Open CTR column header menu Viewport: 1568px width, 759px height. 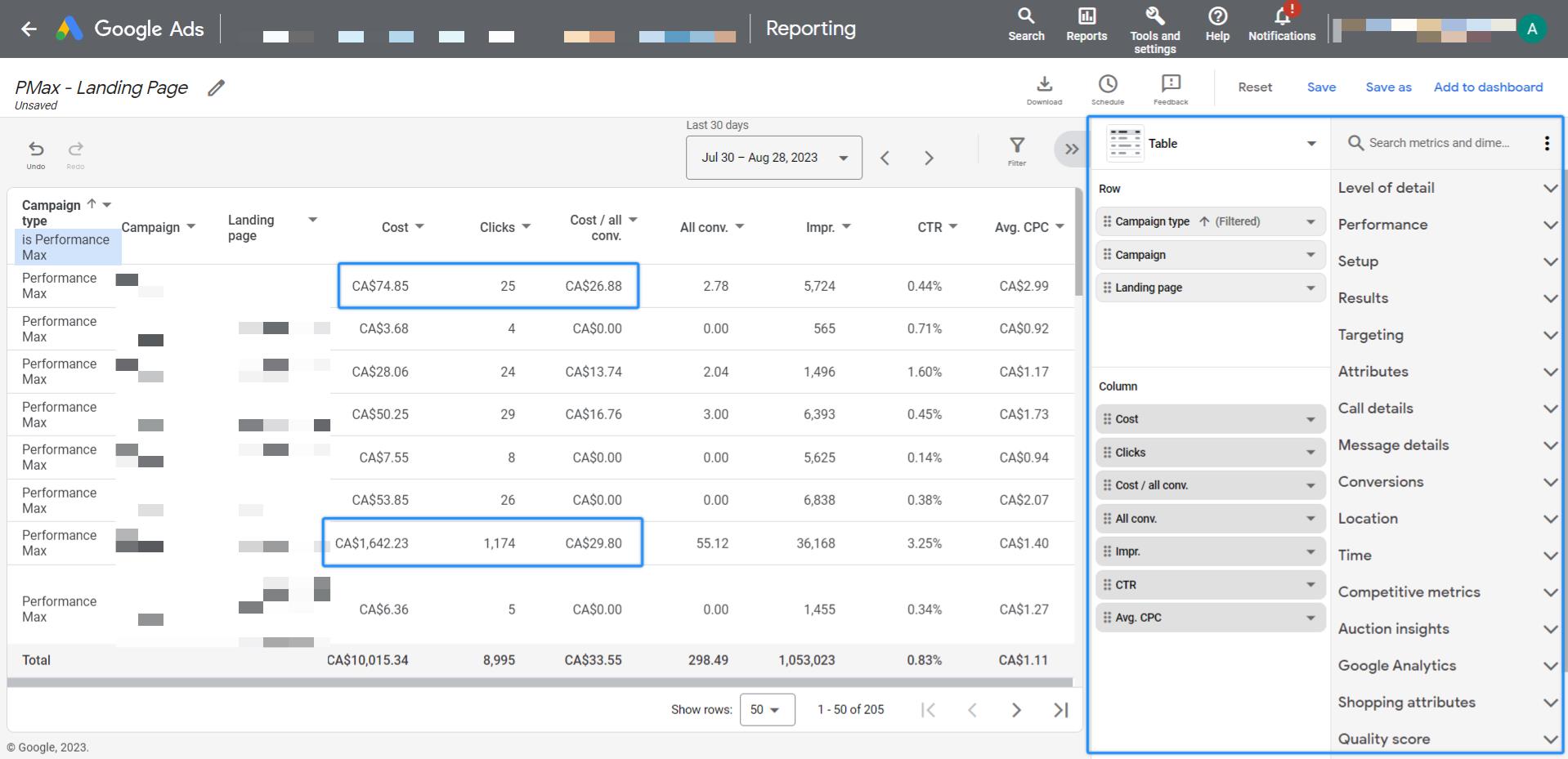click(x=953, y=226)
